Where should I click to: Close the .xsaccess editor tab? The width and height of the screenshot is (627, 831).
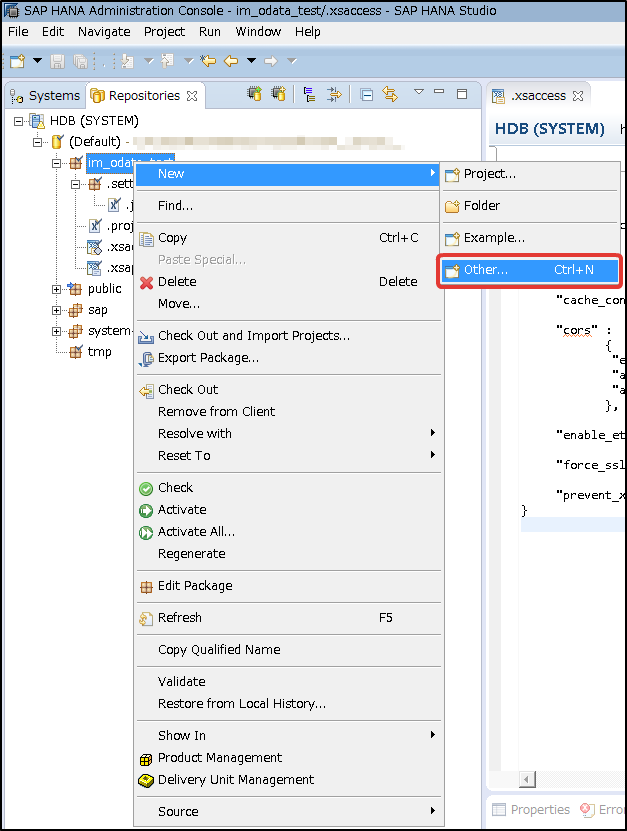click(578, 96)
